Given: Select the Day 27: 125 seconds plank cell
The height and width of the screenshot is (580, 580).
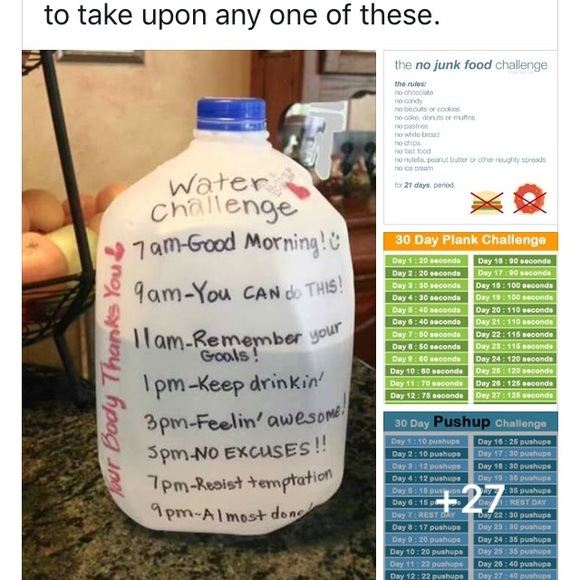Looking at the screenshot, I should click(514, 395).
